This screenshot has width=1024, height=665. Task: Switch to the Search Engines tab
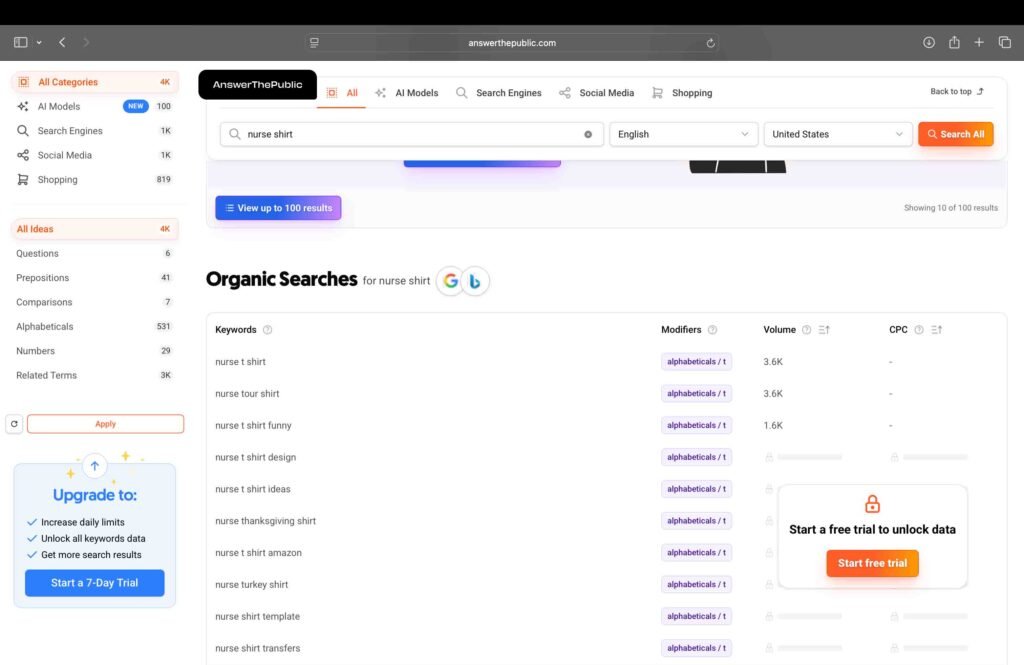498,93
